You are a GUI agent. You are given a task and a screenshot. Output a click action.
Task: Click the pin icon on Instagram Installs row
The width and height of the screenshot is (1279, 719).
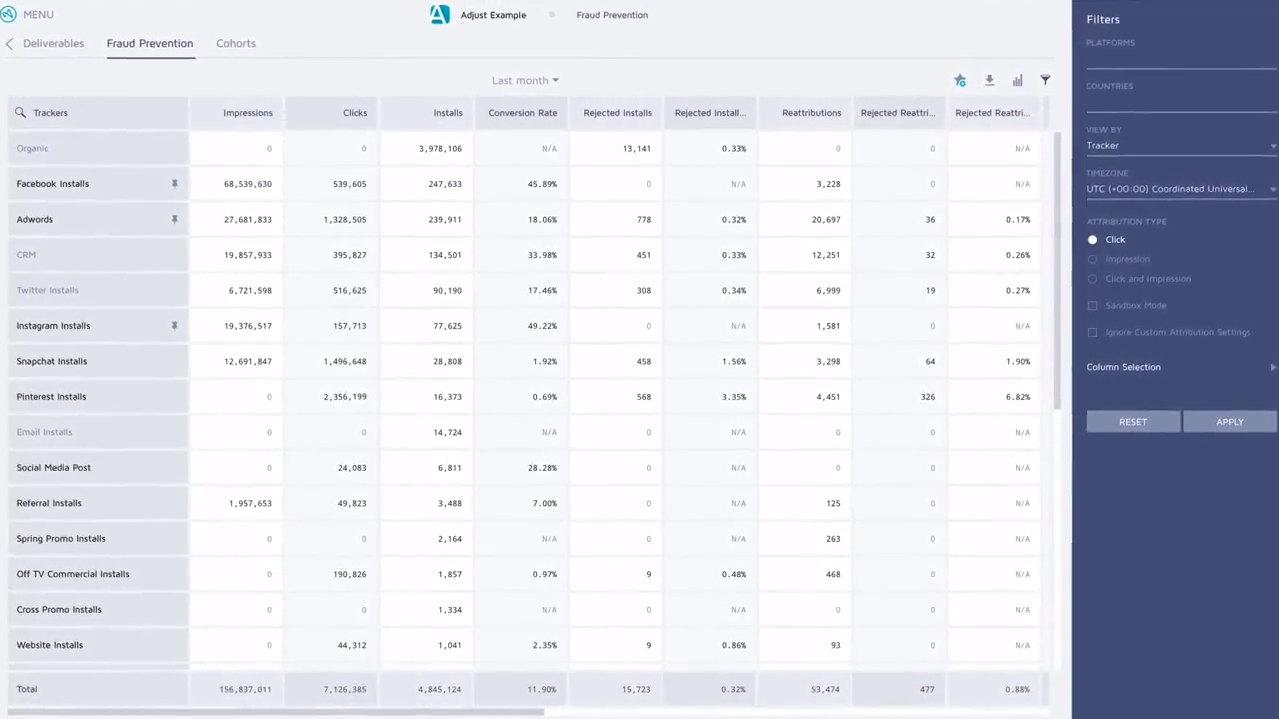(174, 326)
